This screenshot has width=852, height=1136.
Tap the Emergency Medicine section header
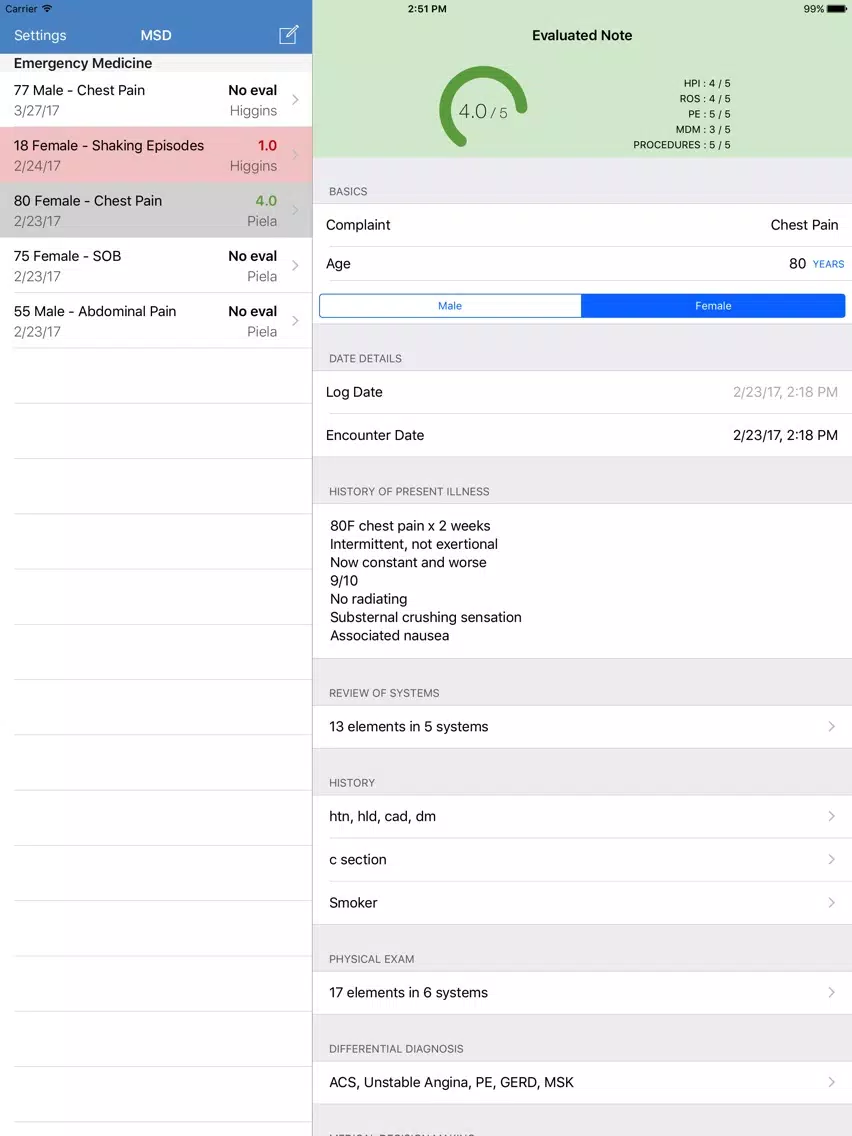(83, 63)
